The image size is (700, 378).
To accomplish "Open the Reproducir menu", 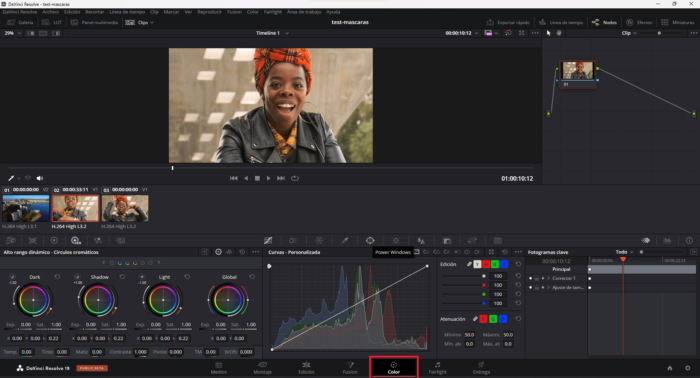I will point(209,12).
